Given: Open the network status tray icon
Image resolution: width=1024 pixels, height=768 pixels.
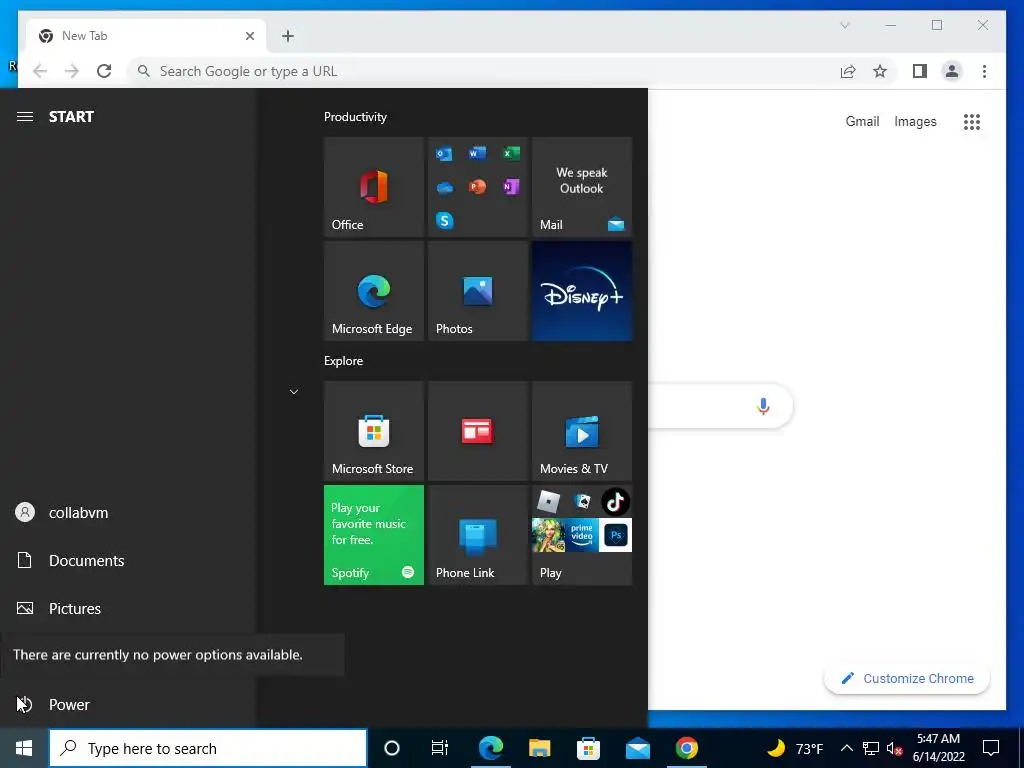Looking at the screenshot, I should pyautogui.click(x=871, y=748).
